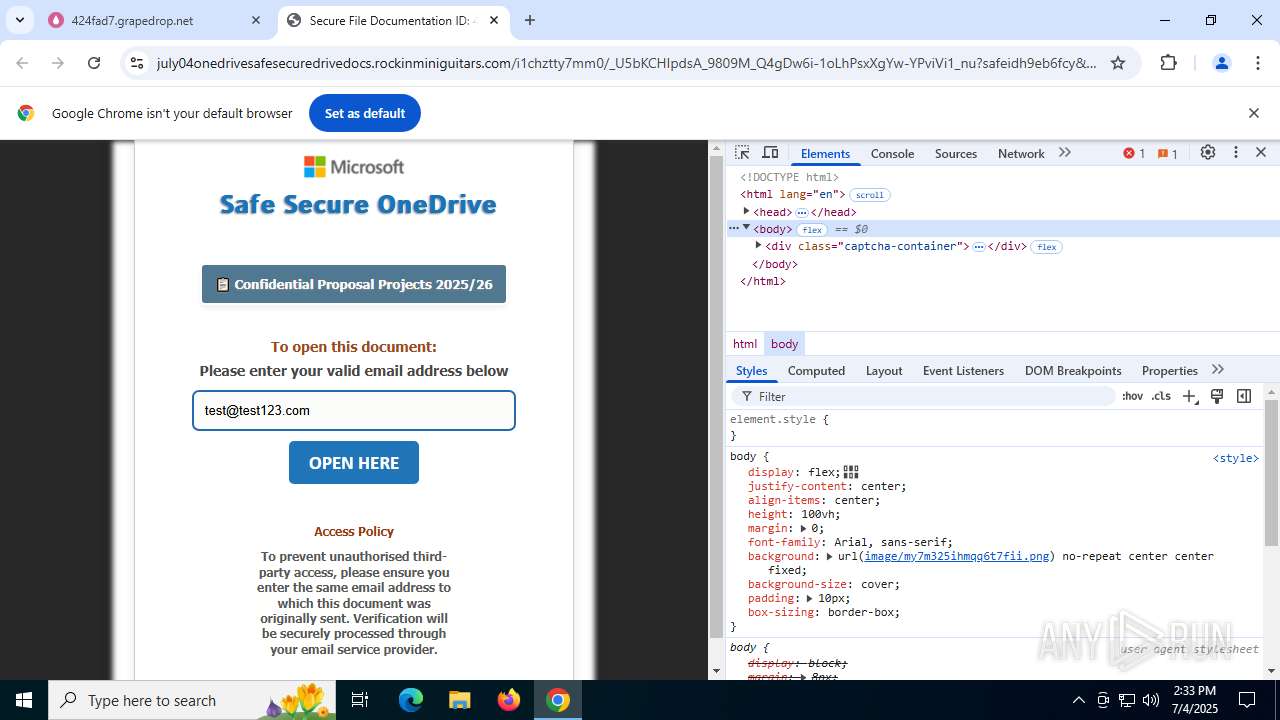Image resolution: width=1280 pixels, height=720 pixels.
Task: Show more DevTools panels via double chevron
Action: 1065,153
